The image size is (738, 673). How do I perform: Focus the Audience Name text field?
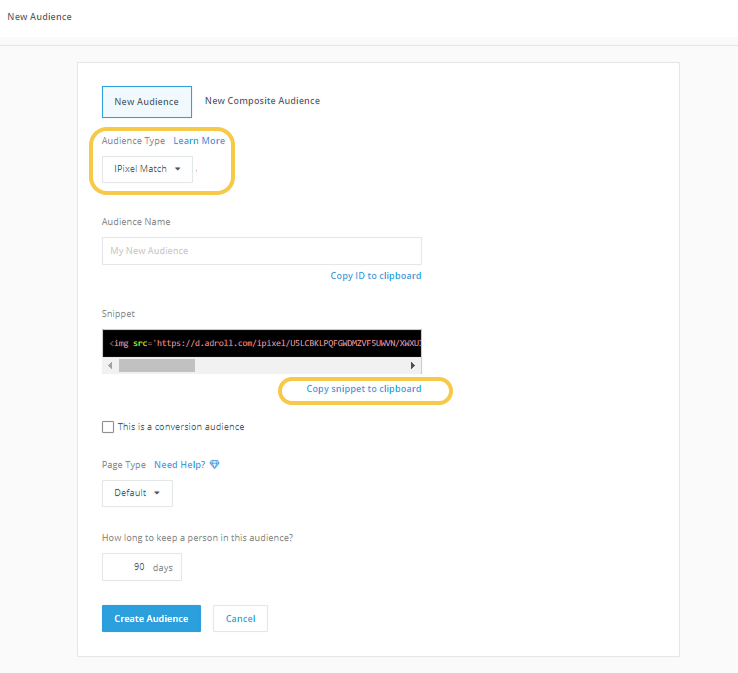click(x=261, y=251)
